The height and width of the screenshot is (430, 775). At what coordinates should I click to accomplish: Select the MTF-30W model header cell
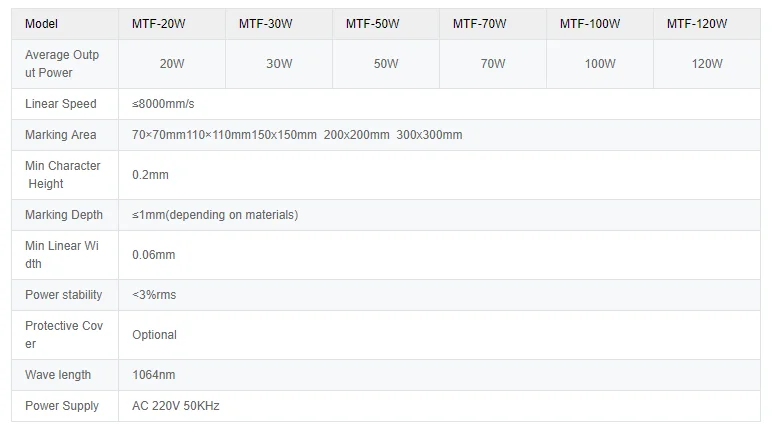coord(264,23)
